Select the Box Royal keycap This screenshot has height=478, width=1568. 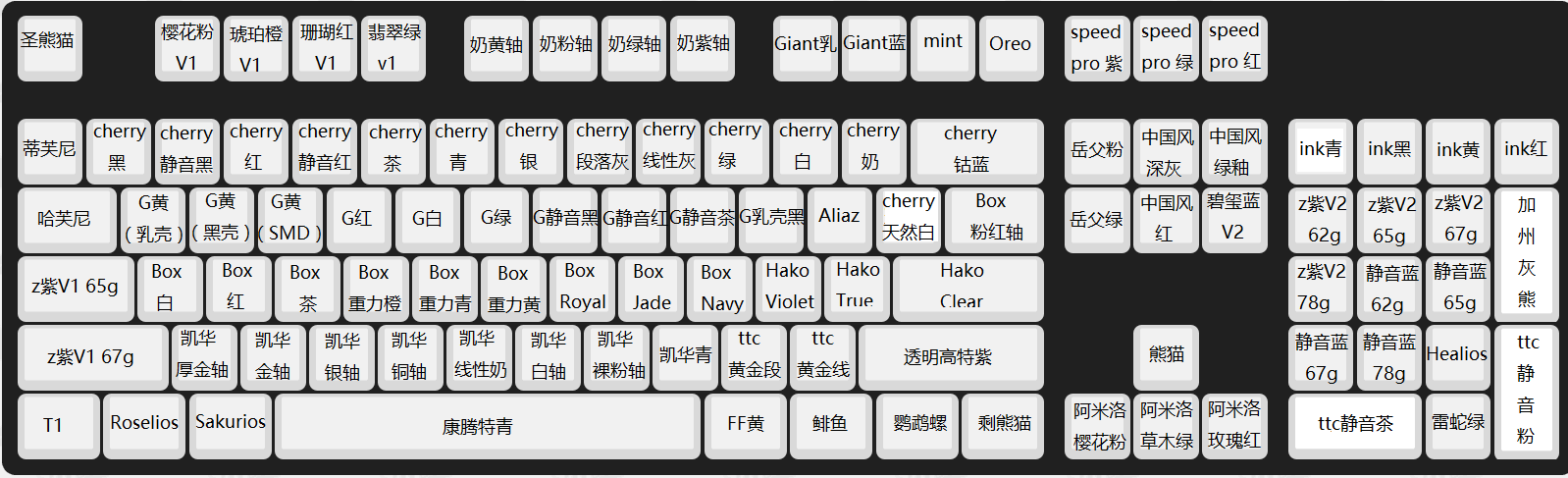[581, 288]
